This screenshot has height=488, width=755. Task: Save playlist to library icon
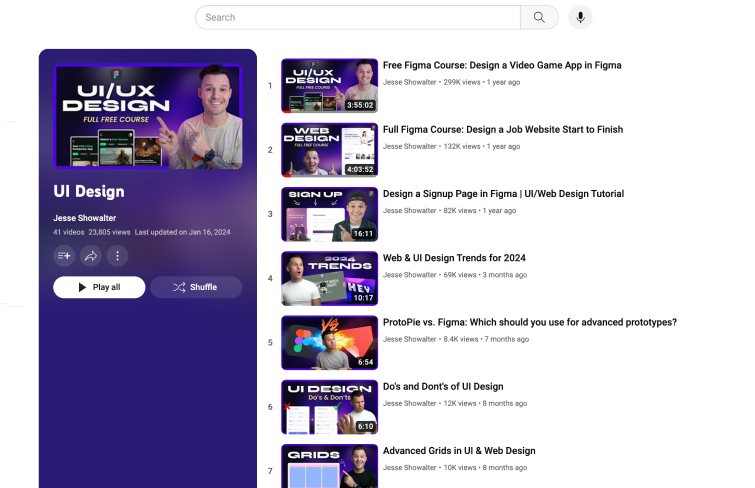point(64,256)
